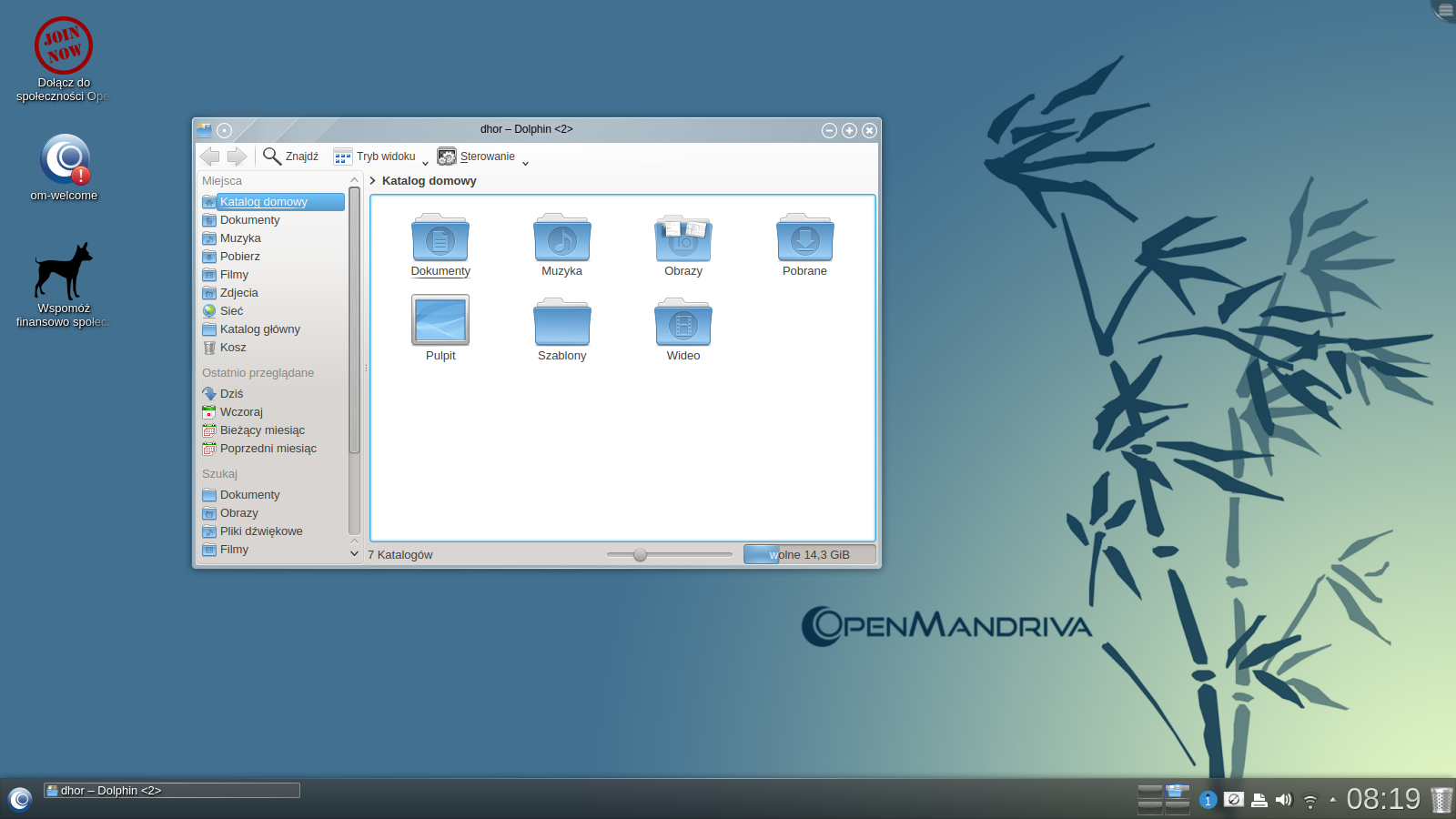The height and width of the screenshot is (819, 1456).
Task: Show files accessed Dziś
Action: (x=273, y=394)
